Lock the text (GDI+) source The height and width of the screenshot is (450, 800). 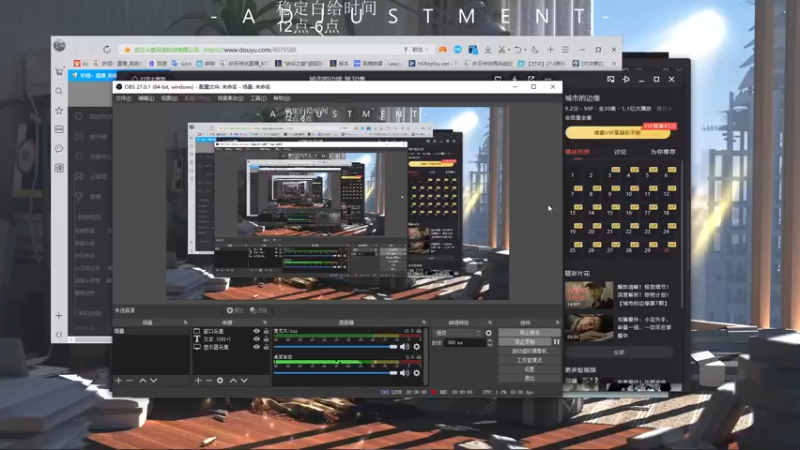(x=266, y=339)
